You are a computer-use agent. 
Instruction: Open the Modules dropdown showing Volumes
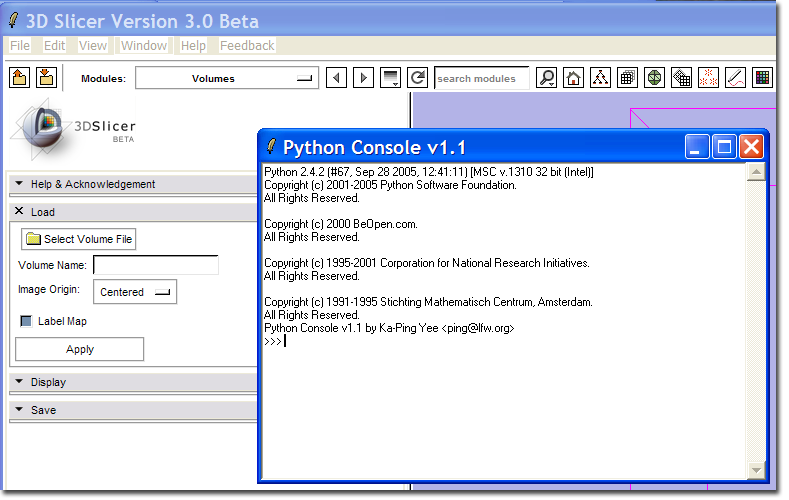227,78
